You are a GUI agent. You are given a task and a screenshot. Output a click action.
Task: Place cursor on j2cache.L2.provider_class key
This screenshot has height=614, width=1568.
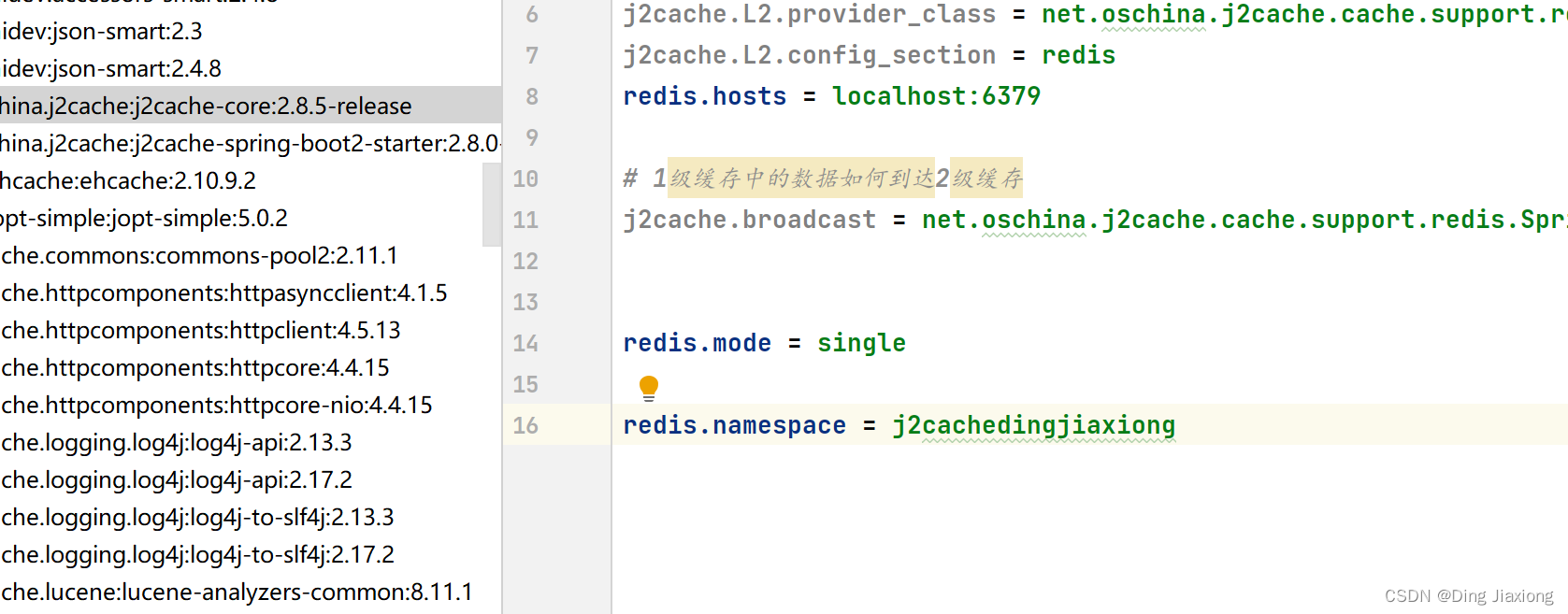click(x=810, y=14)
